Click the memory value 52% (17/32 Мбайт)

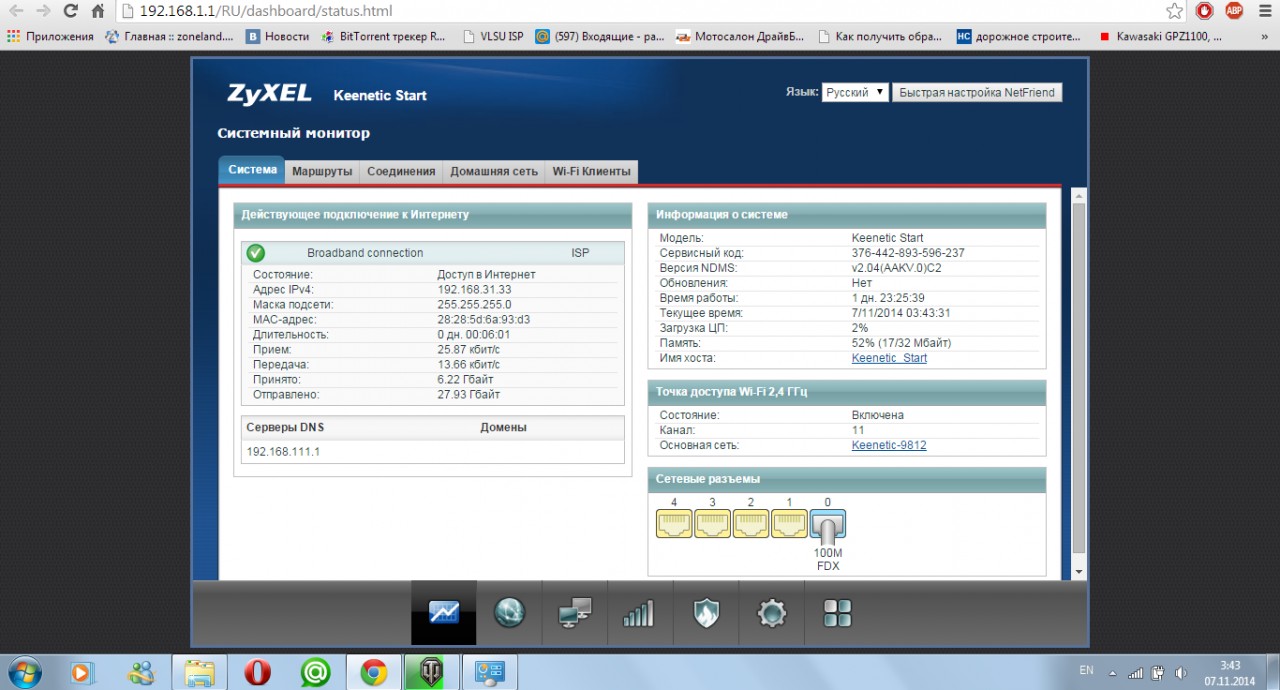(x=901, y=343)
